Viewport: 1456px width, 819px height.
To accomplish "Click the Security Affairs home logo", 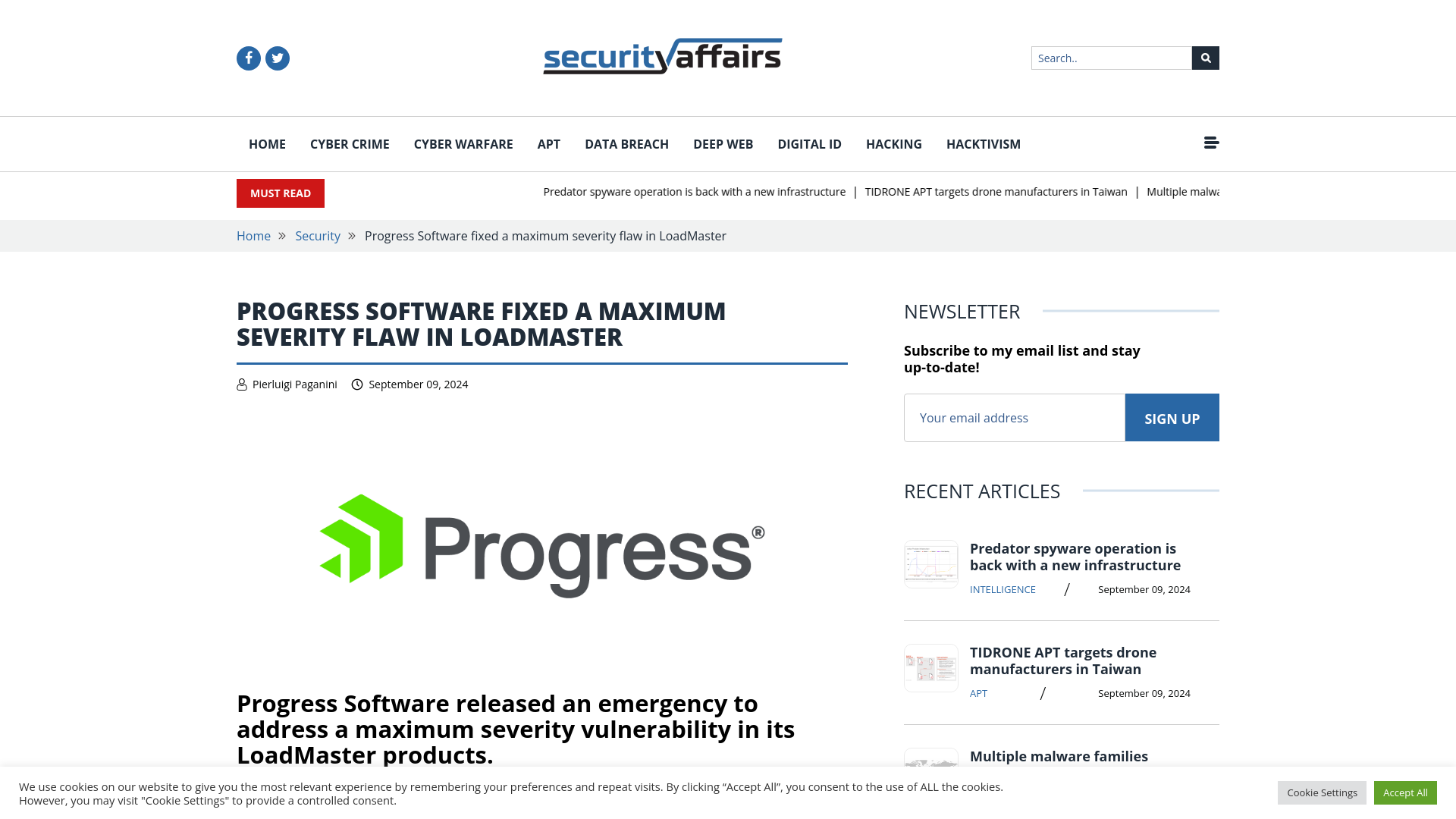I will 662,56.
